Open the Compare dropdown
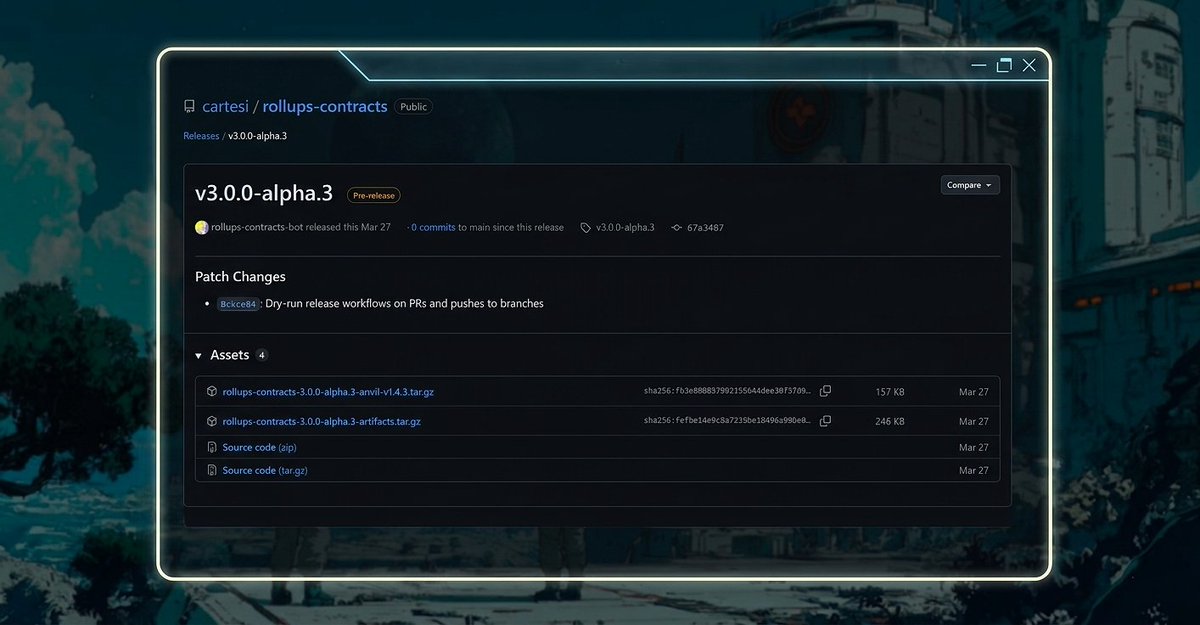The image size is (1200, 625). click(x=970, y=185)
